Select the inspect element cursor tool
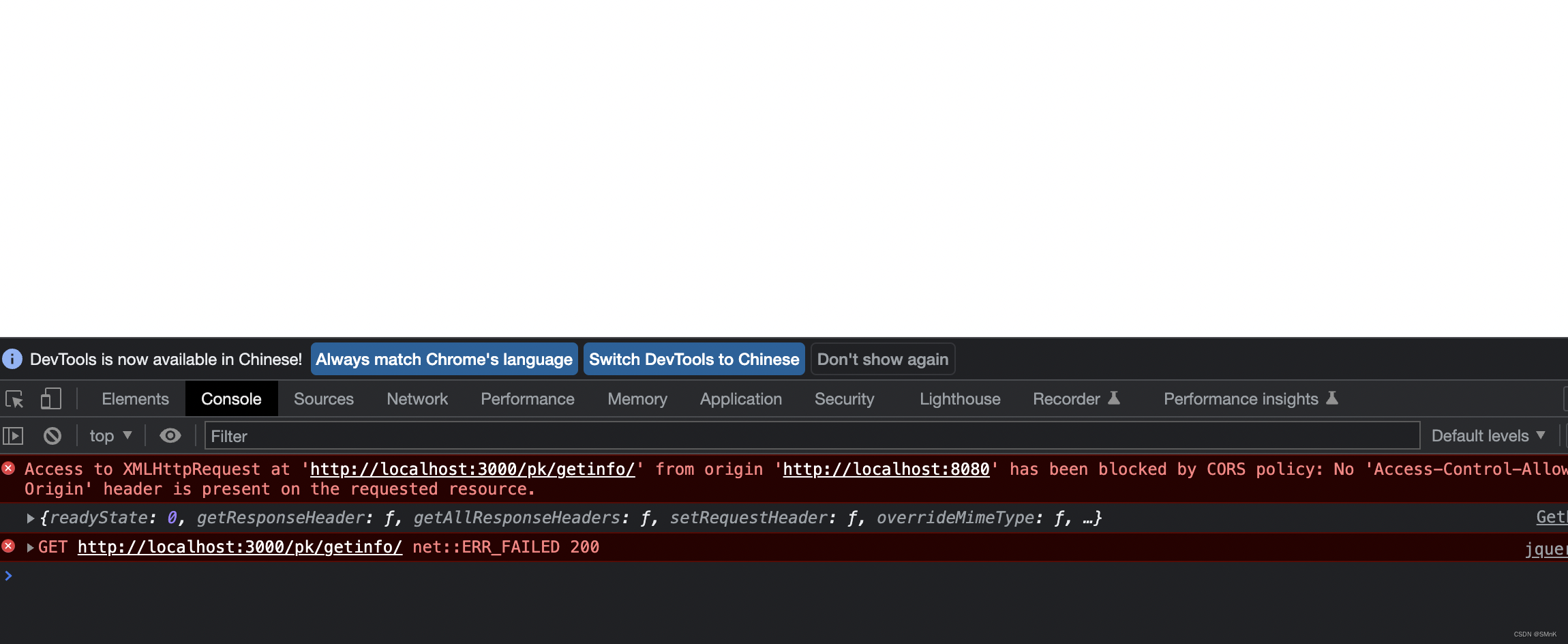 click(14, 399)
